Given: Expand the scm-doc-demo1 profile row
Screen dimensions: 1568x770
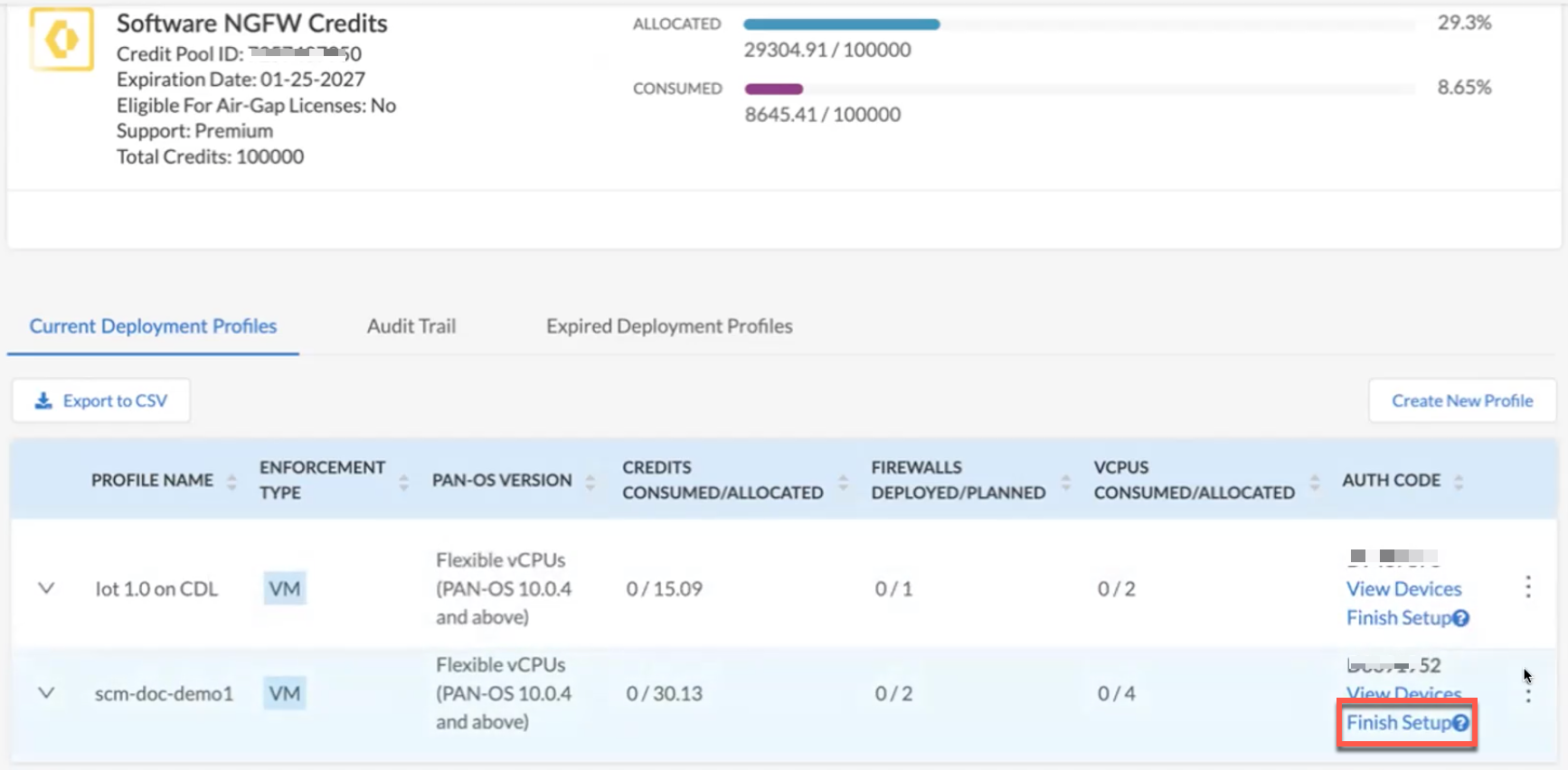Looking at the screenshot, I should click(46, 693).
